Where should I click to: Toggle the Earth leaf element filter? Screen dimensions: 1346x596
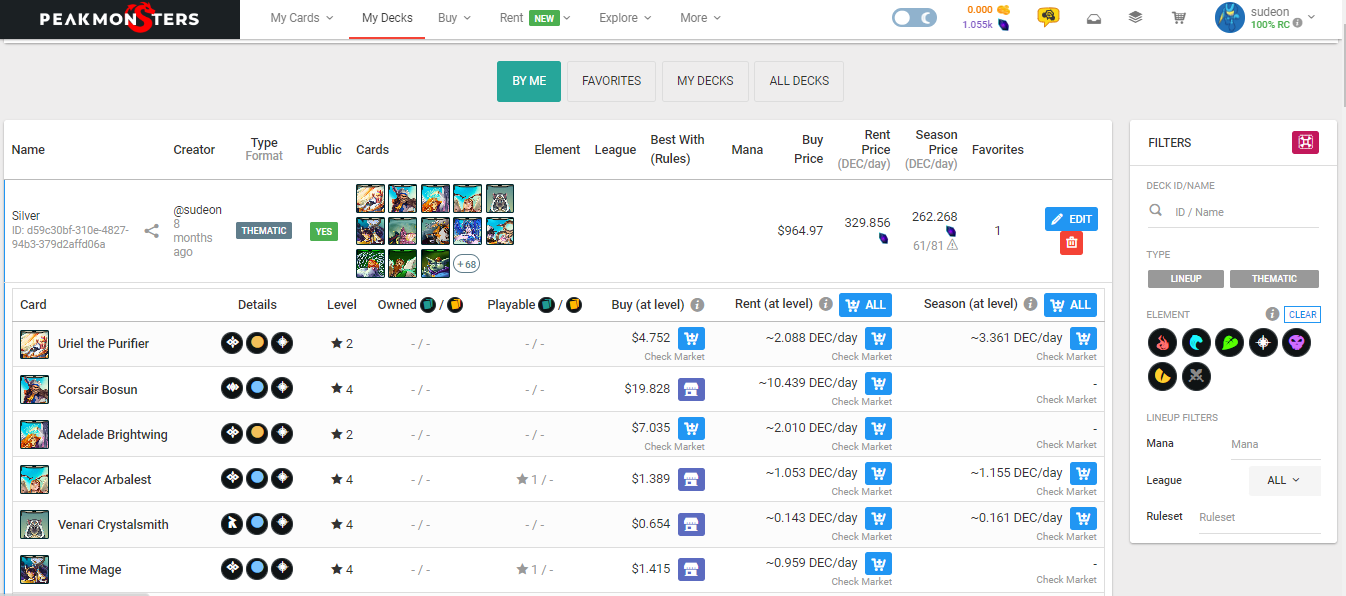pyautogui.click(x=1230, y=344)
